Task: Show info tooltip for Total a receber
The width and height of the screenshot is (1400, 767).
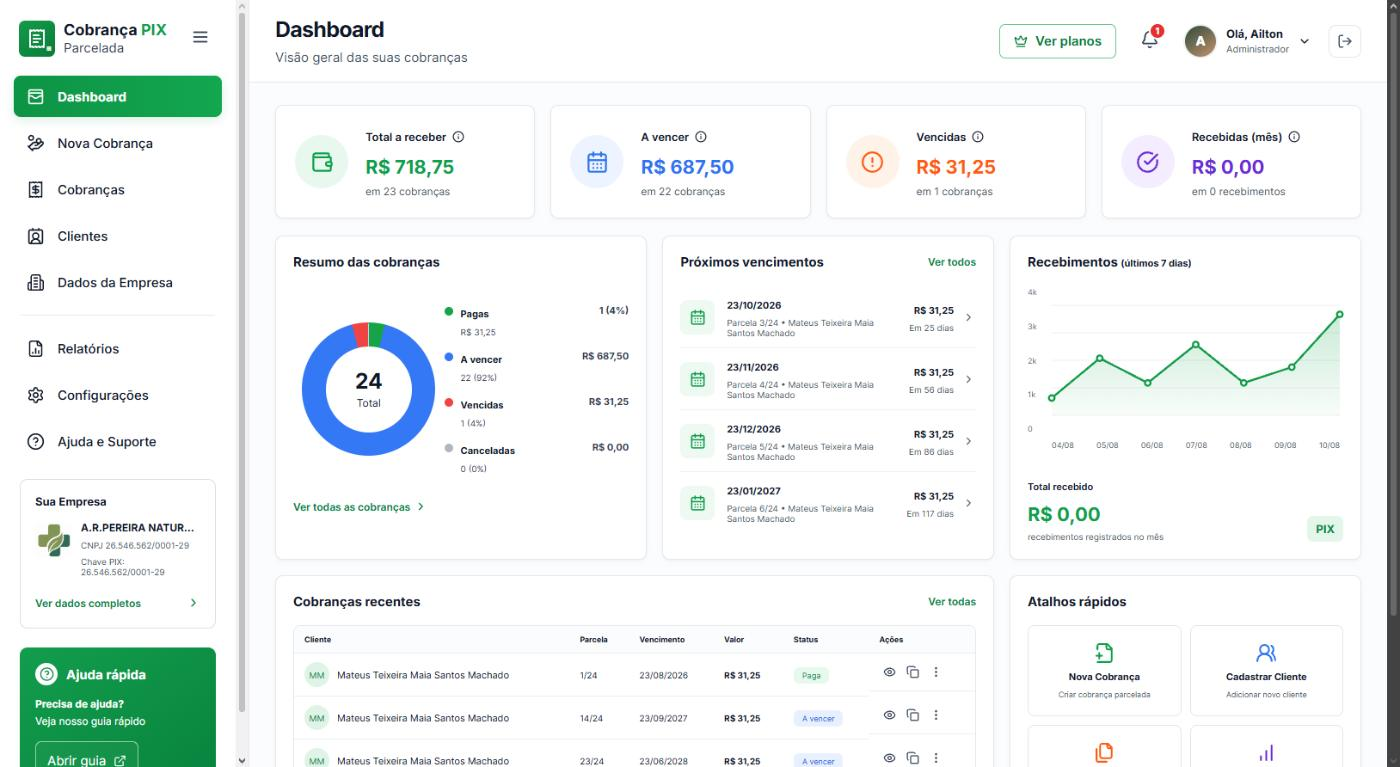Action: [x=458, y=137]
